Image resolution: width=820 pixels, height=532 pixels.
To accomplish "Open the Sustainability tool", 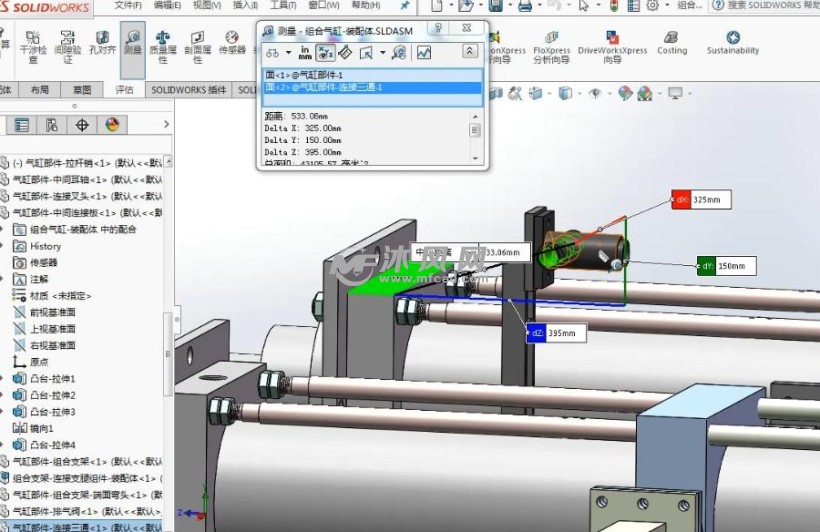I will coord(733,42).
